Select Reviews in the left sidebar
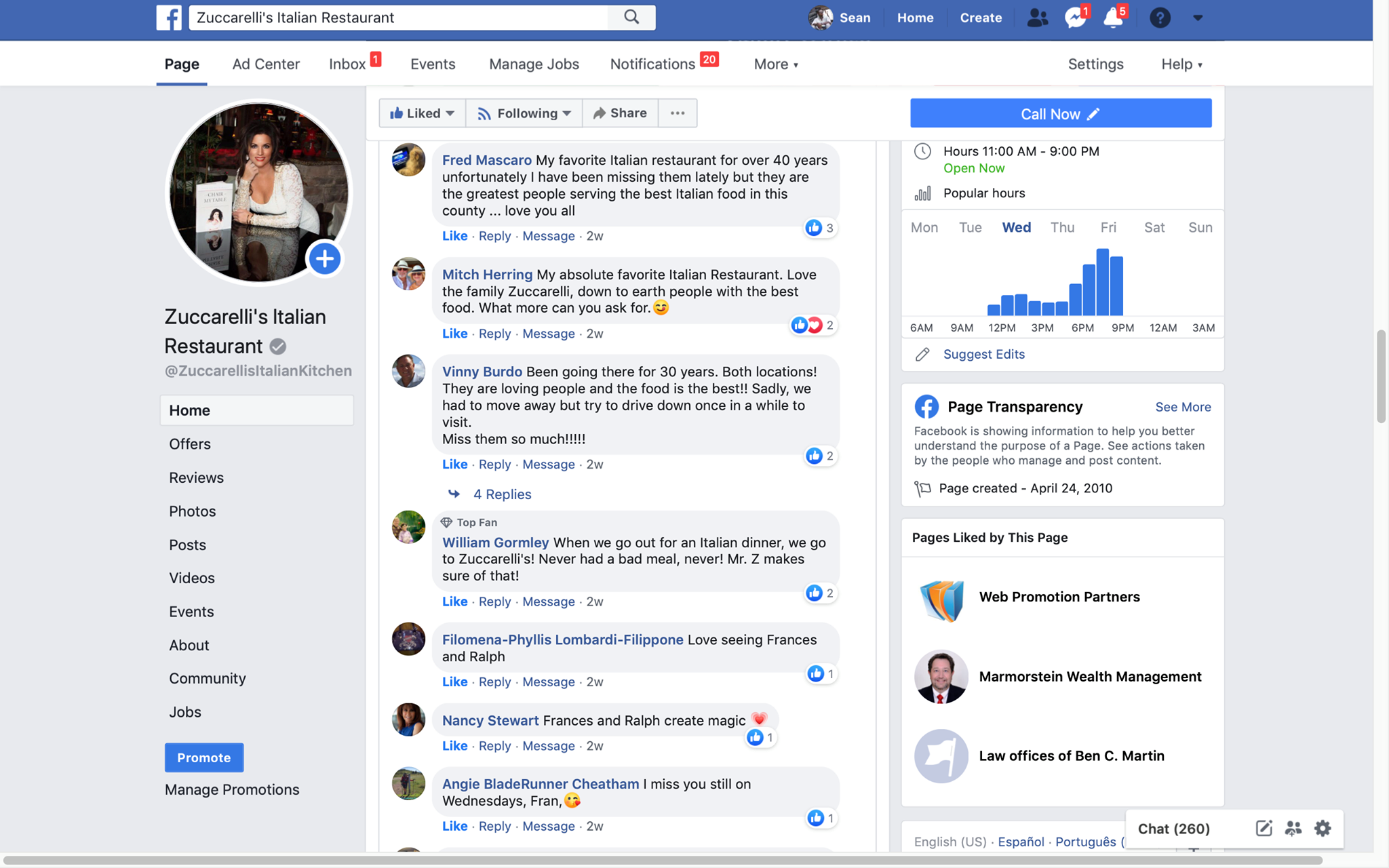The height and width of the screenshot is (868, 1389). tap(196, 477)
